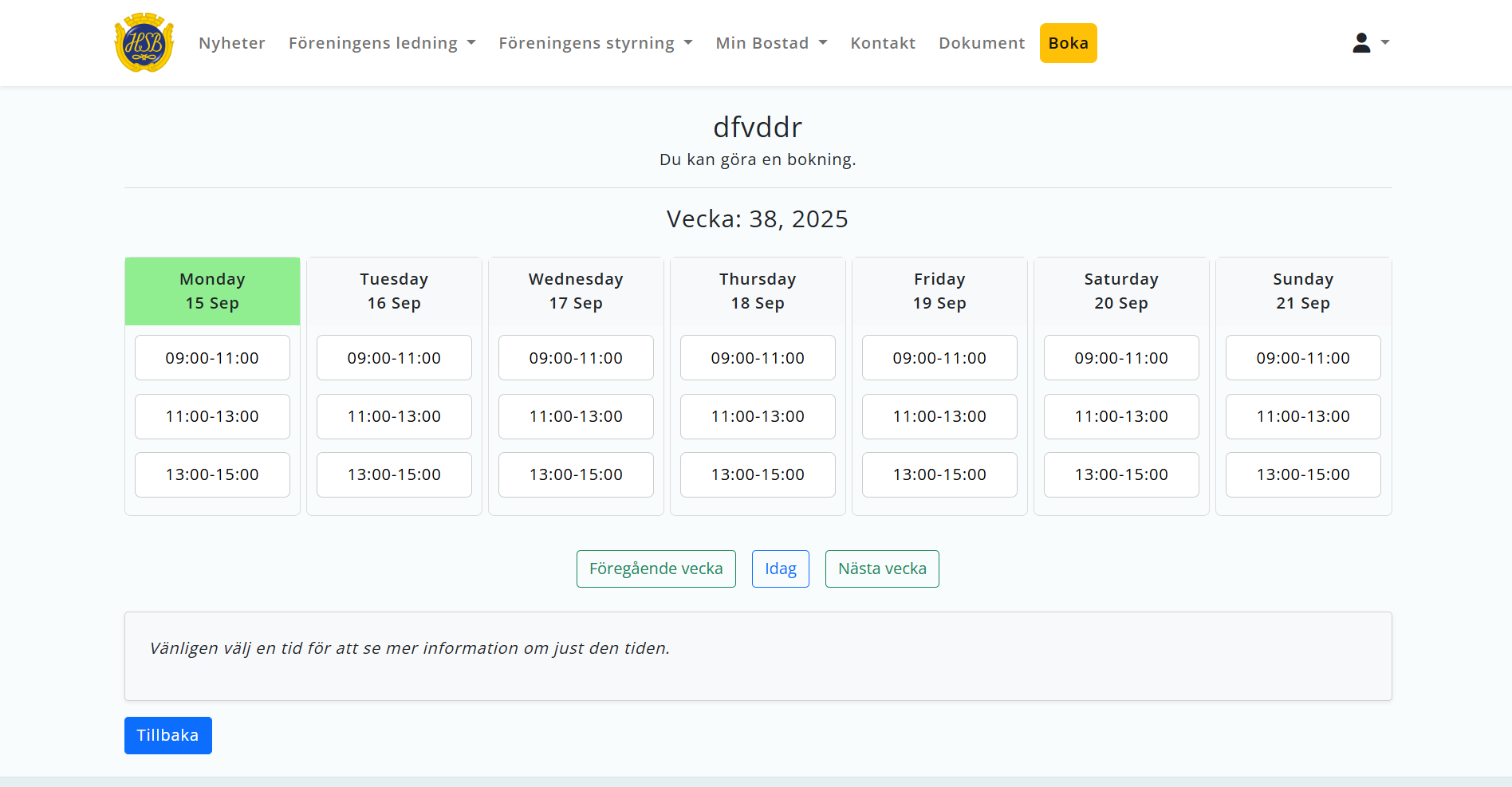Go to Föregående vecka

pyautogui.click(x=656, y=569)
